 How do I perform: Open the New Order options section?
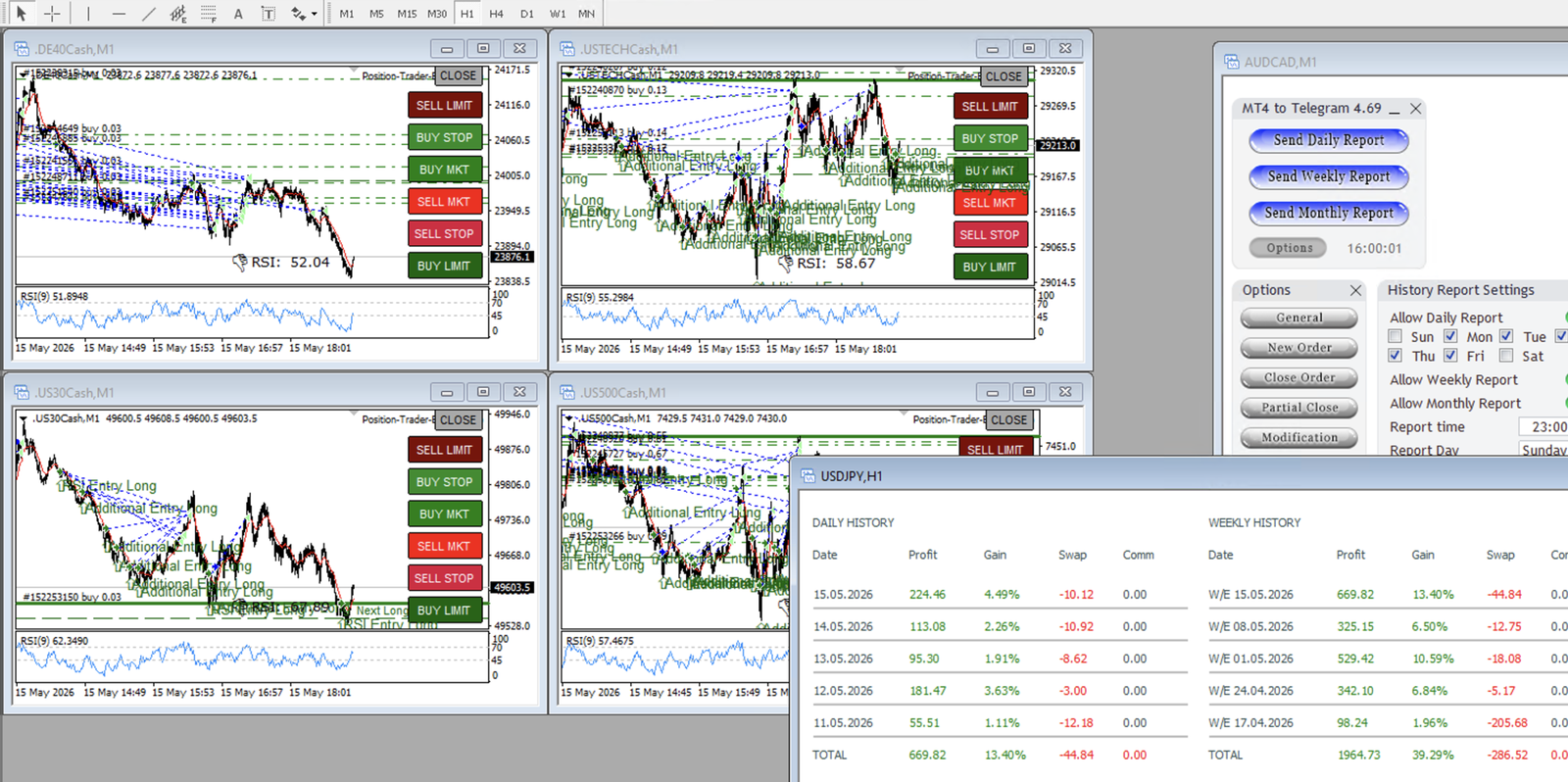pos(1299,348)
